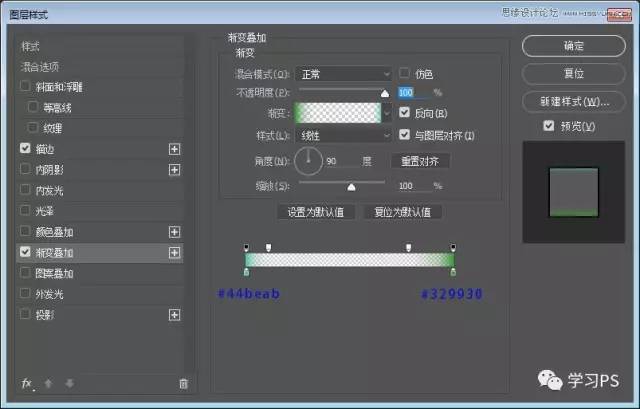Click the plus icon next to 内阴影
Screen dimensions: 640x409
tap(175, 169)
